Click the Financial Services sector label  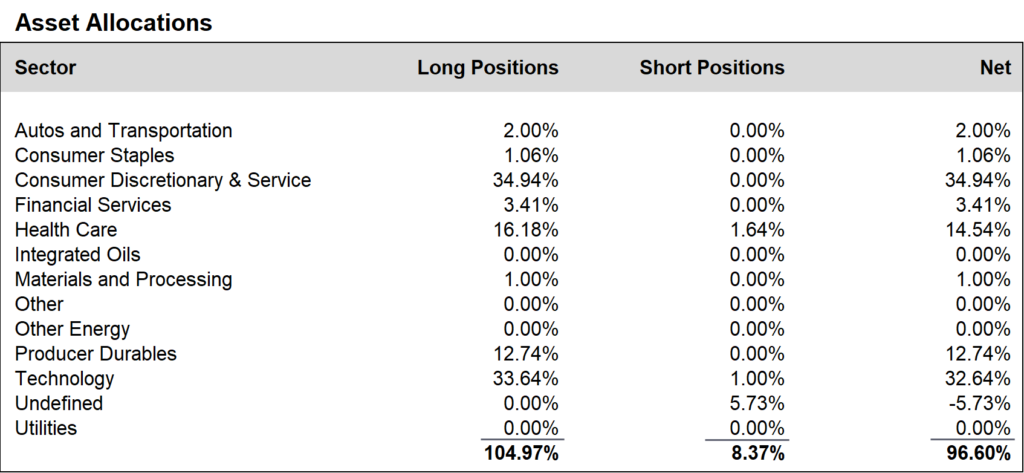93,205
